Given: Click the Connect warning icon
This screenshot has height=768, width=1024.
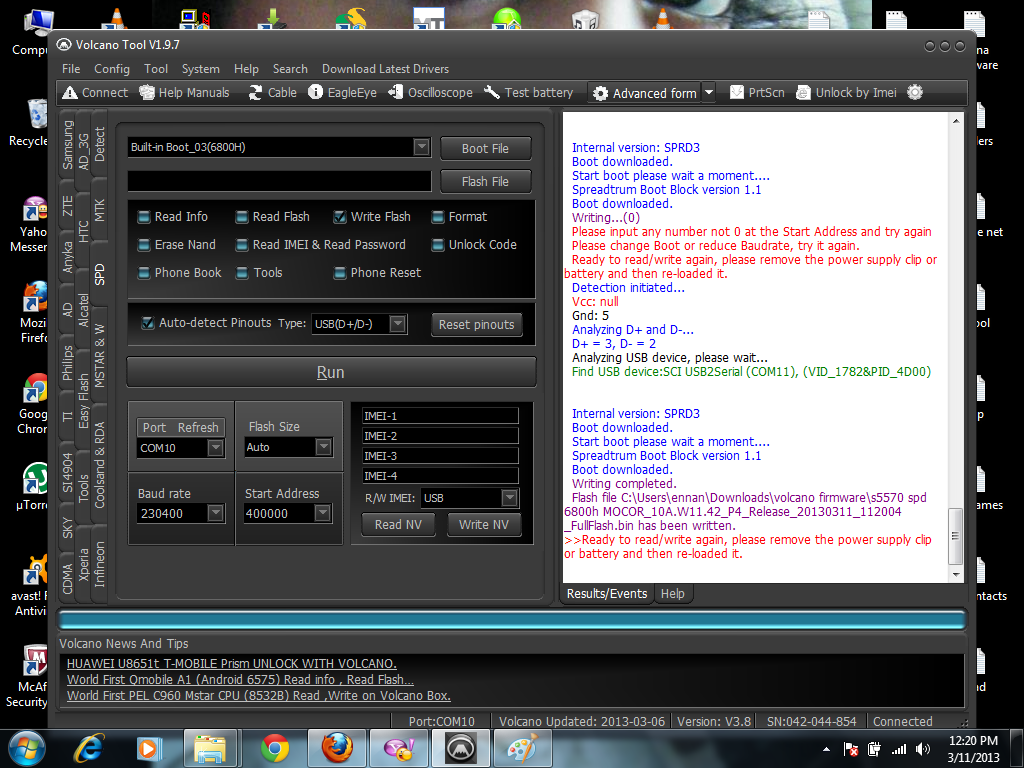Looking at the screenshot, I should [x=69, y=93].
